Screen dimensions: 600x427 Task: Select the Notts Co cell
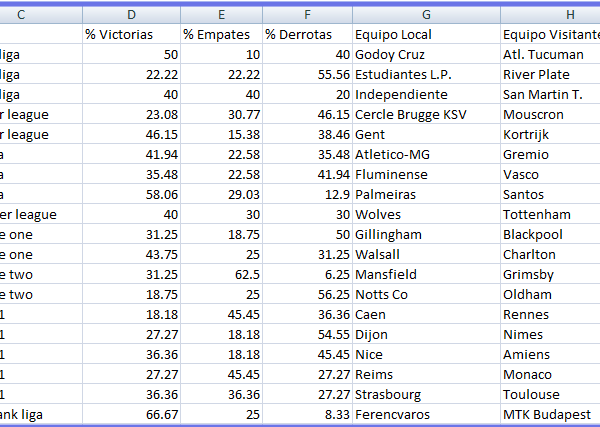pyautogui.click(x=426, y=294)
